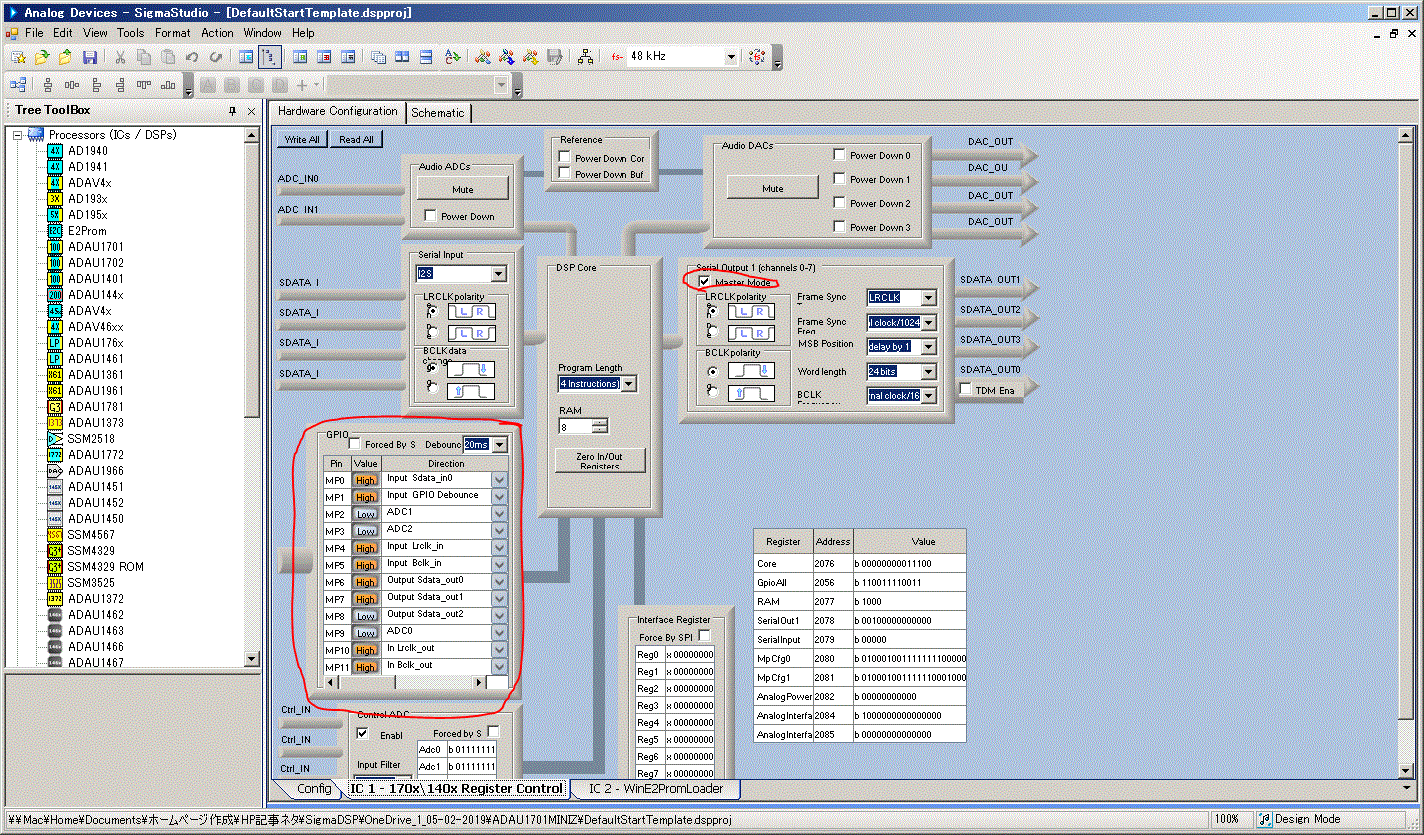Select ADAU1701 in the processor tree
The image size is (1424, 835).
click(96, 247)
